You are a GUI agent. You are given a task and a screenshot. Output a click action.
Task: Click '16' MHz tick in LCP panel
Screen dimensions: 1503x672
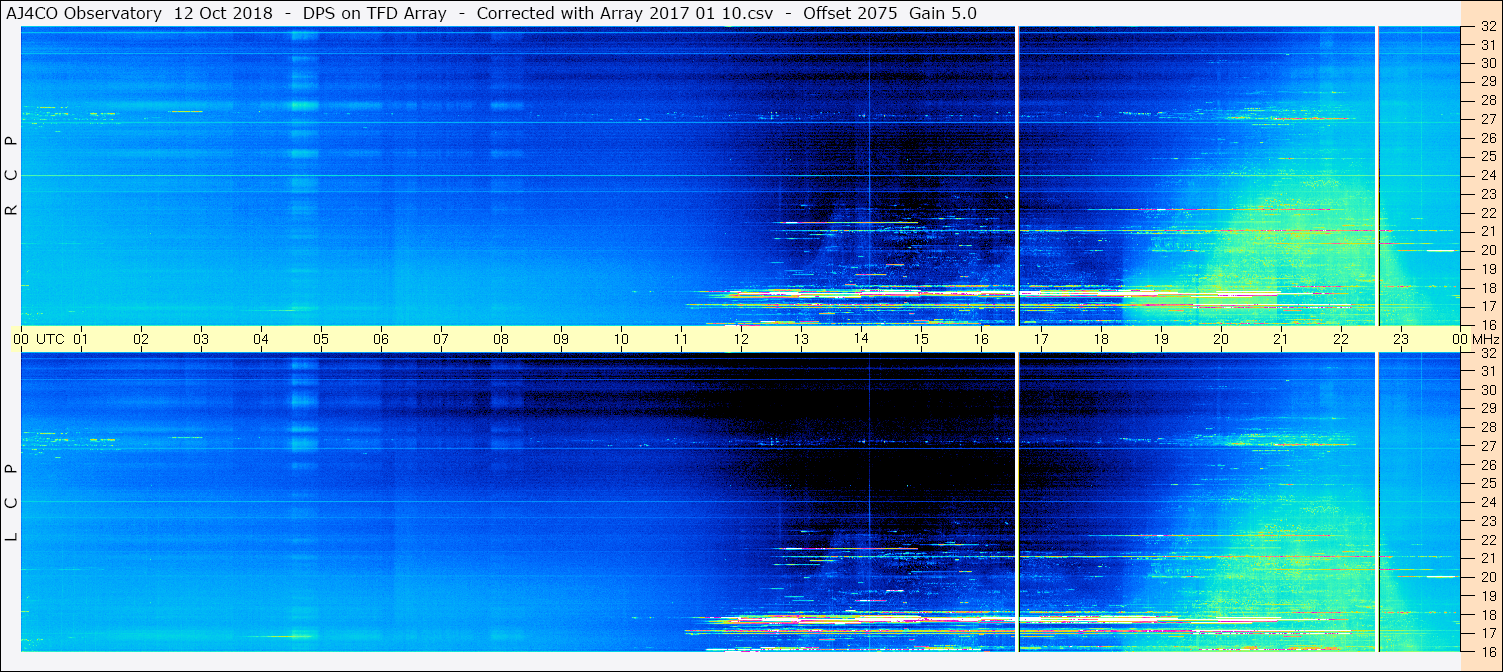[1488, 651]
